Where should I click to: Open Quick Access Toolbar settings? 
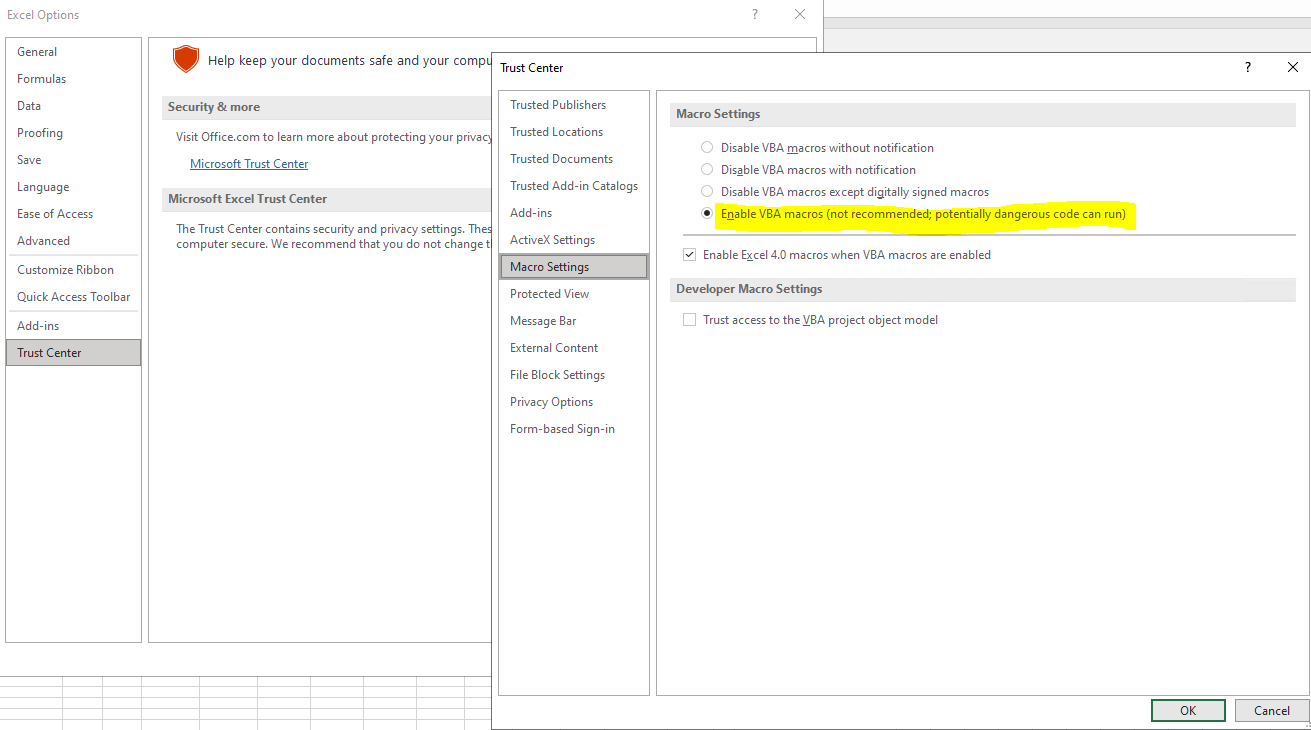pos(73,297)
